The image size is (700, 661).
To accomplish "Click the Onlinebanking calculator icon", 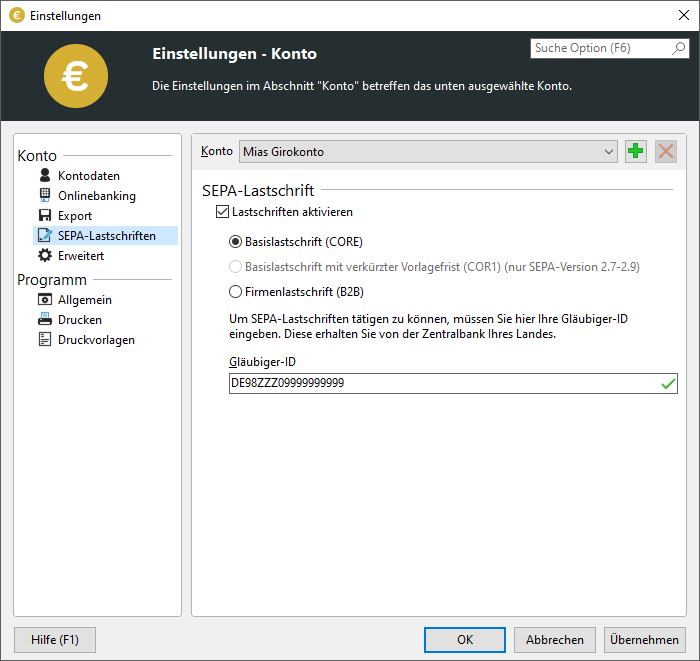I will click(45, 196).
